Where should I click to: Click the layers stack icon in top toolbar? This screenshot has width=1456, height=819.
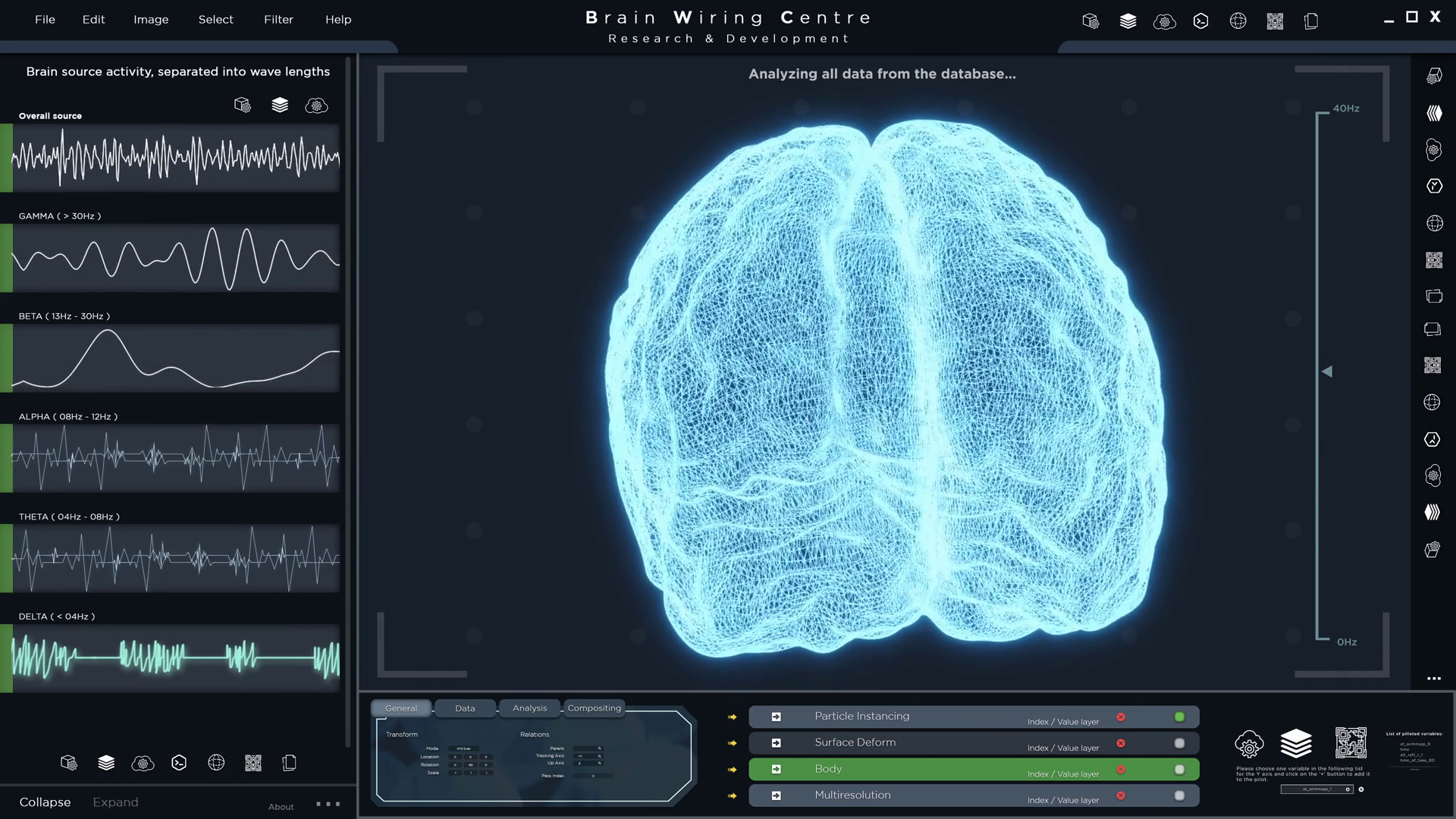coord(1128,21)
